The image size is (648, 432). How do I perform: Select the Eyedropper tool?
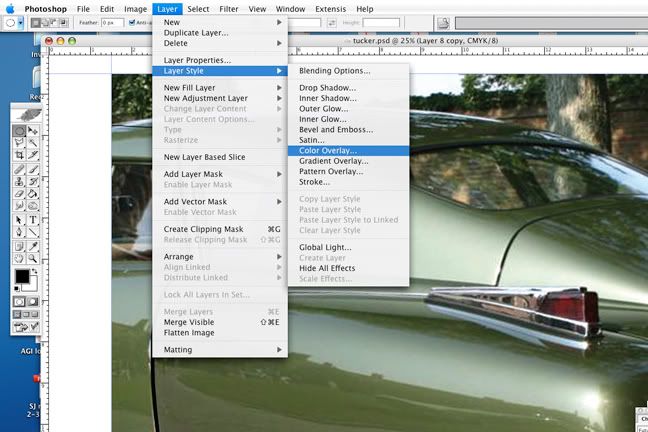pos(33,246)
